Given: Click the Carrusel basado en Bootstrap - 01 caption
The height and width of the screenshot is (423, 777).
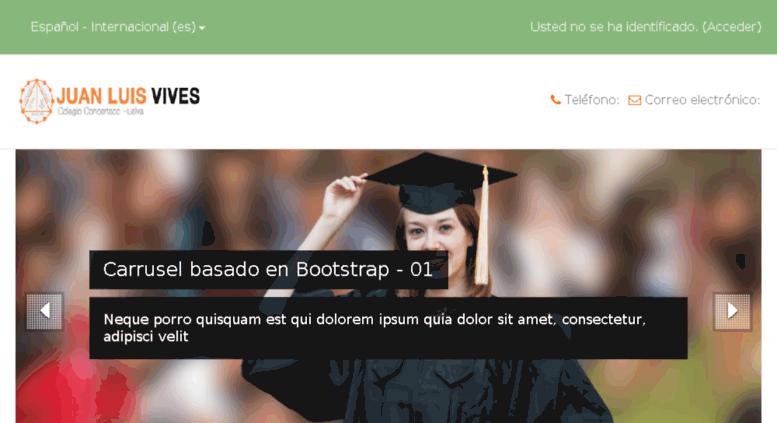Looking at the screenshot, I should tap(269, 269).
